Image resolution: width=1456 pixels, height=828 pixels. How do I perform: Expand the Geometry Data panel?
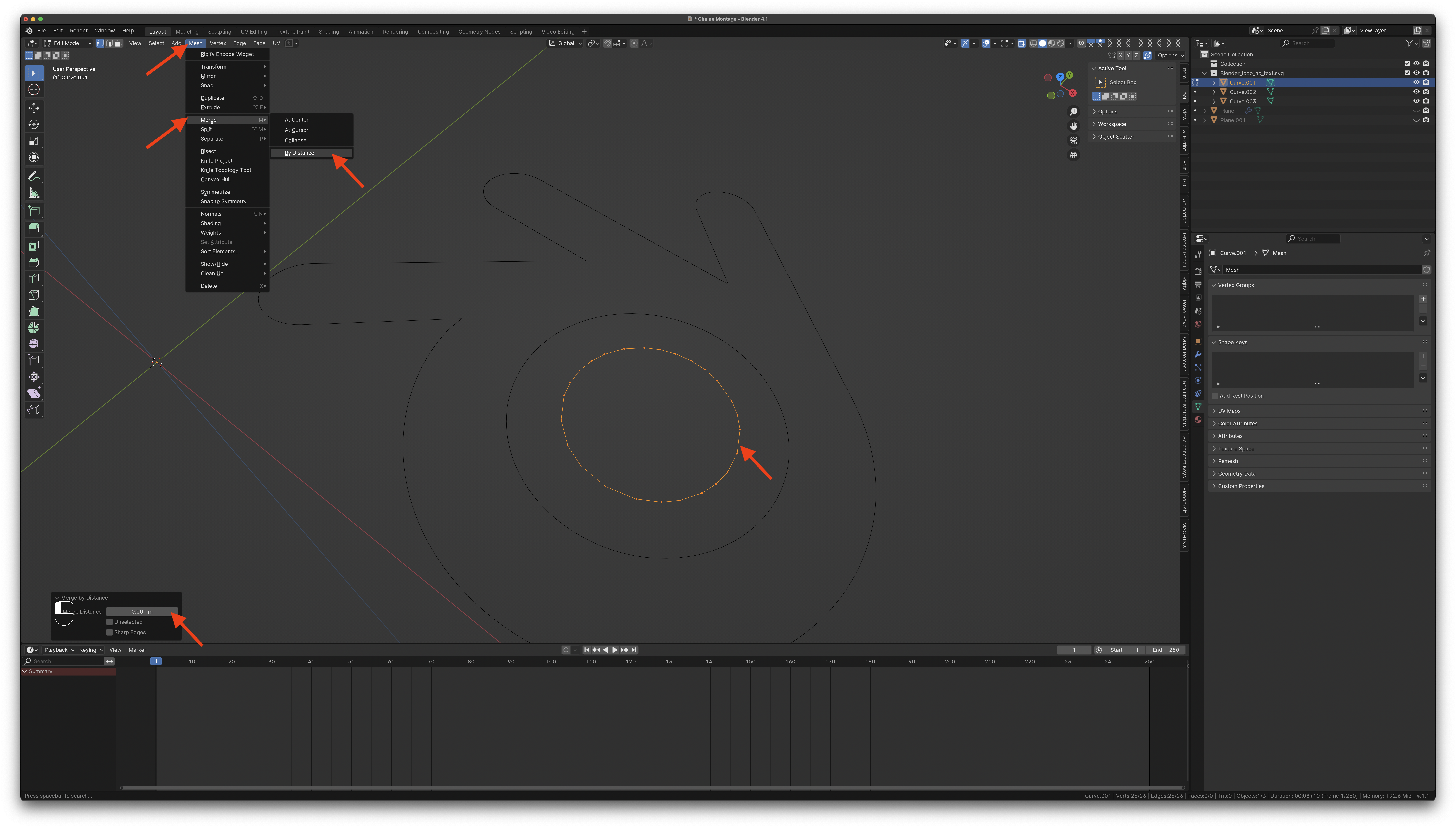coord(1319,474)
